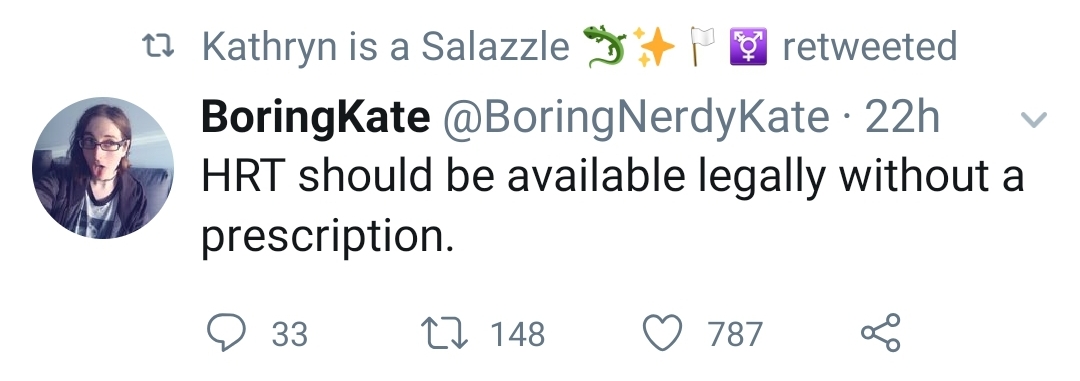The width and height of the screenshot is (1080, 381).
Task: Click the white flag emoji
Action: 702,46
